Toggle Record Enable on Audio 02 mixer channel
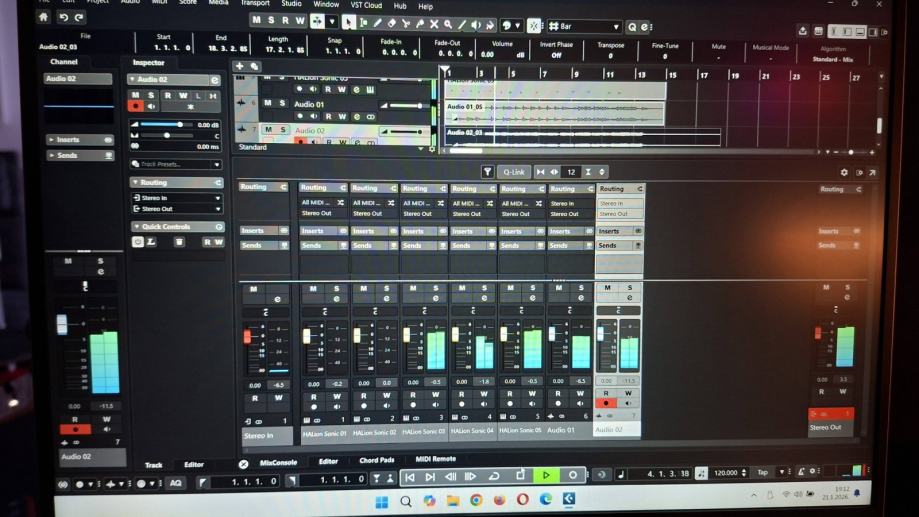This screenshot has height=517, width=919. (x=606, y=403)
